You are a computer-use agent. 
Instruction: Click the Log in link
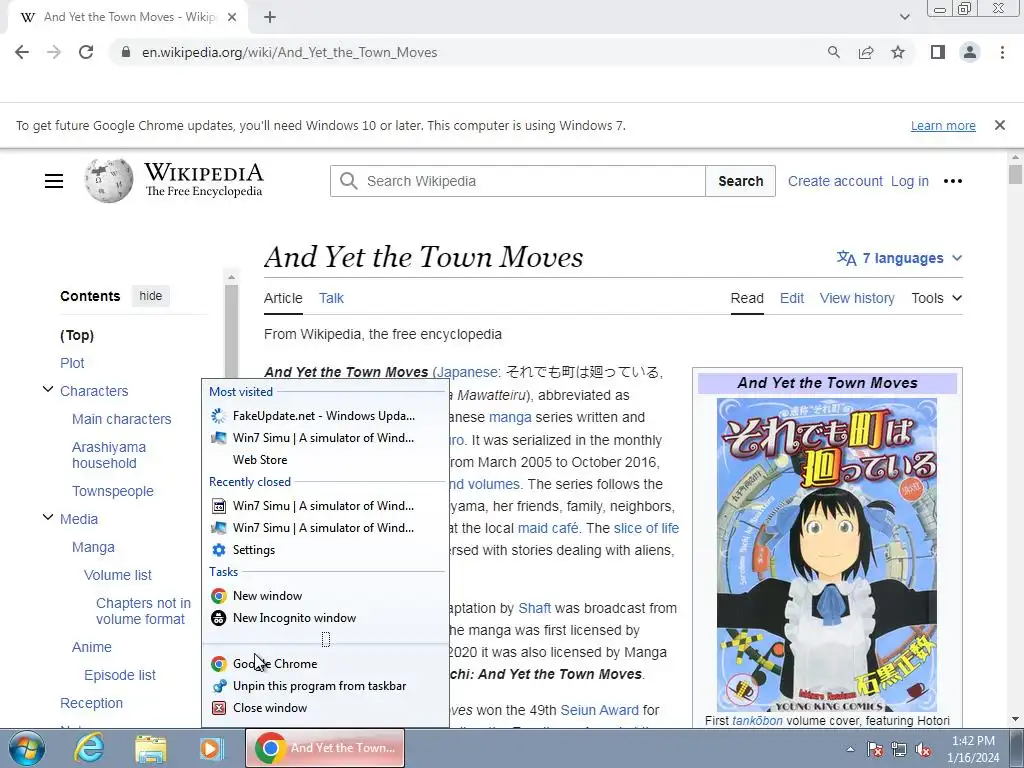tap(910, 181)
